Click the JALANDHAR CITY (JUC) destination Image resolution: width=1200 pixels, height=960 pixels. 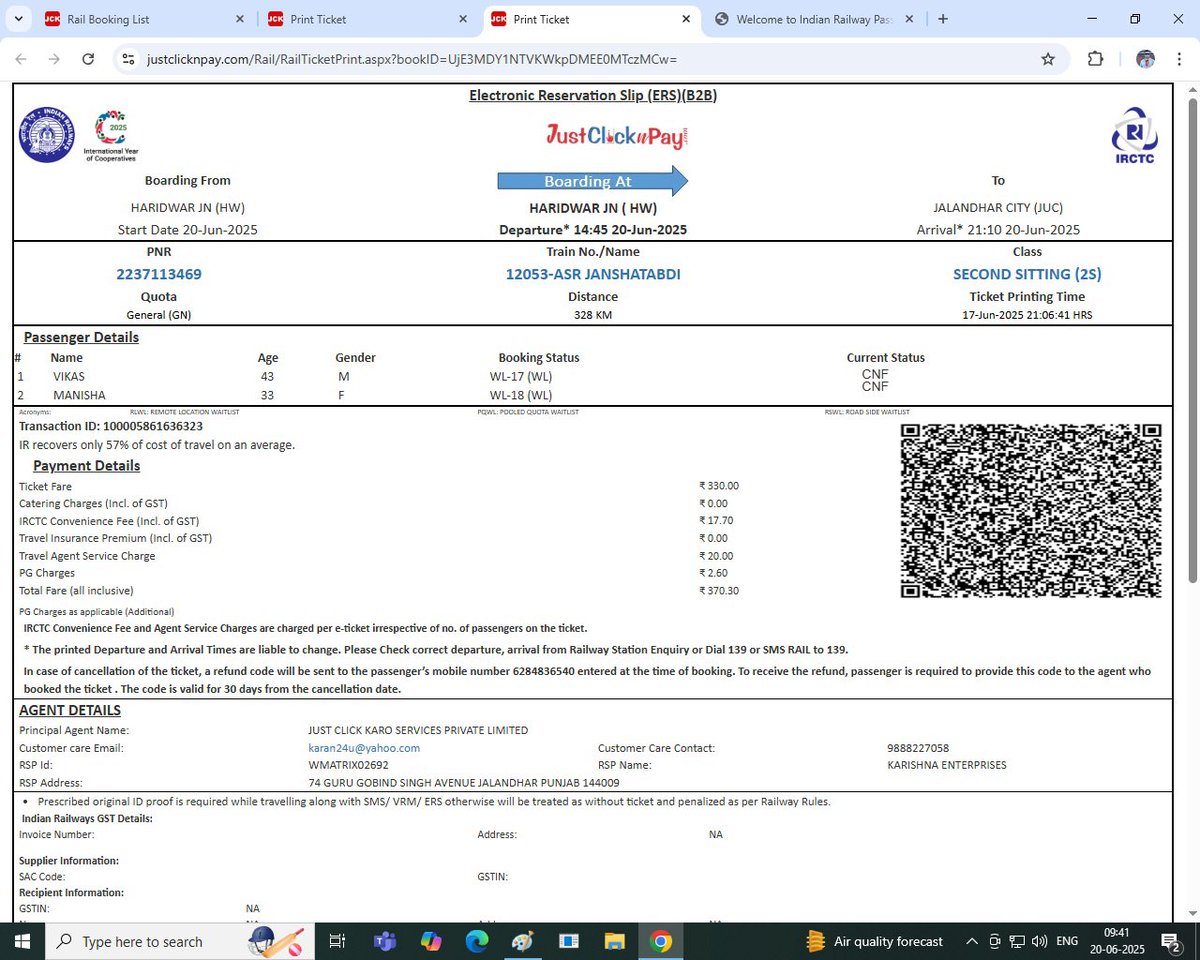[x=998, y=208]
